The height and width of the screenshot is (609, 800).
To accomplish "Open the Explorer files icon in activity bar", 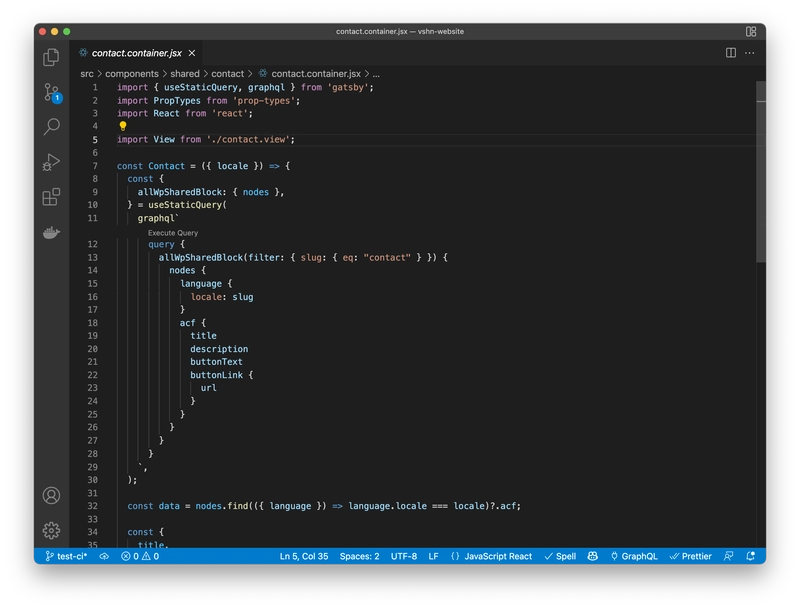I will coord(51,57).
